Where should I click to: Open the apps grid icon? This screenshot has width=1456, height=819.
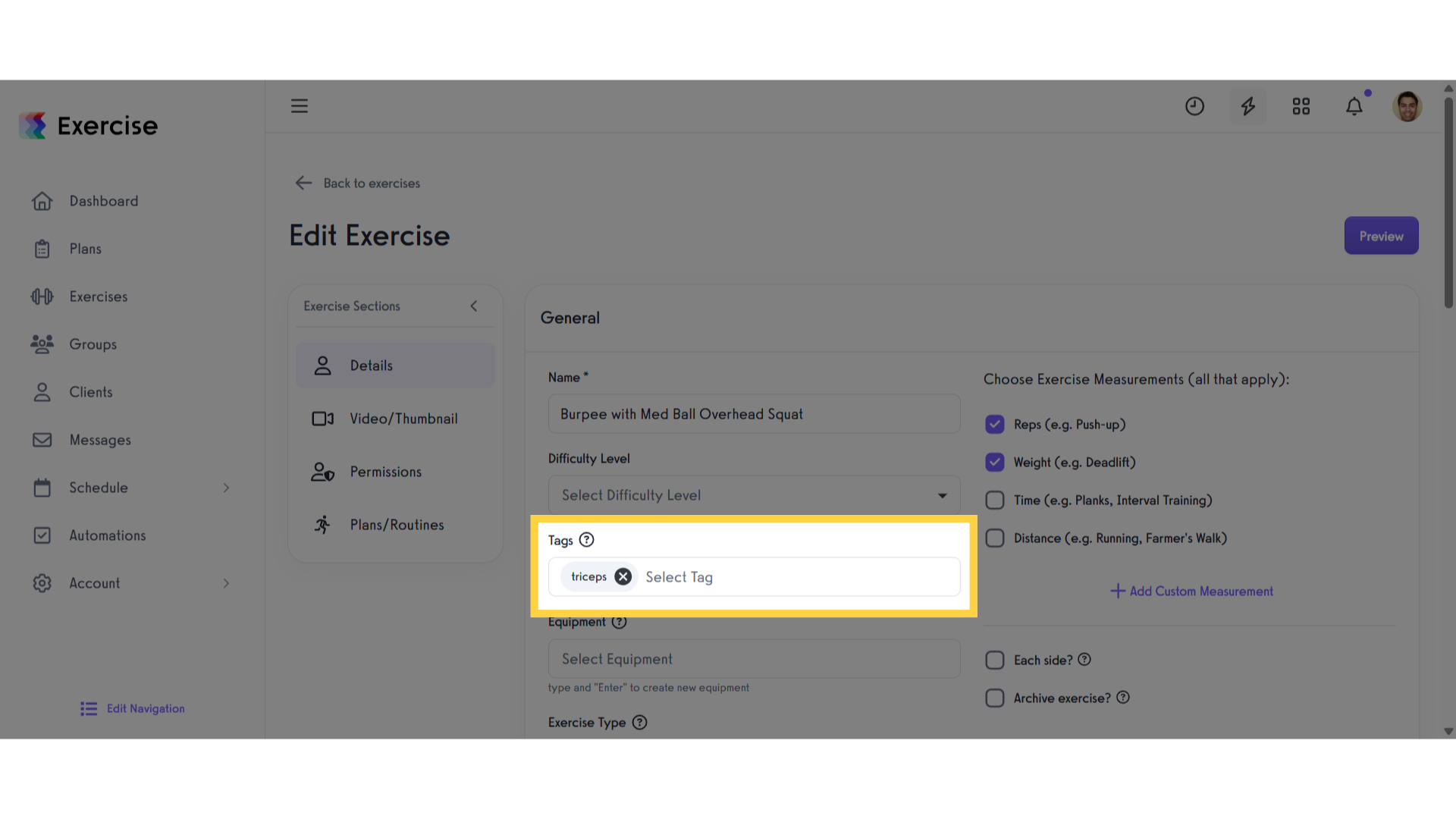pyautogui.click(x=1301, y=106)
